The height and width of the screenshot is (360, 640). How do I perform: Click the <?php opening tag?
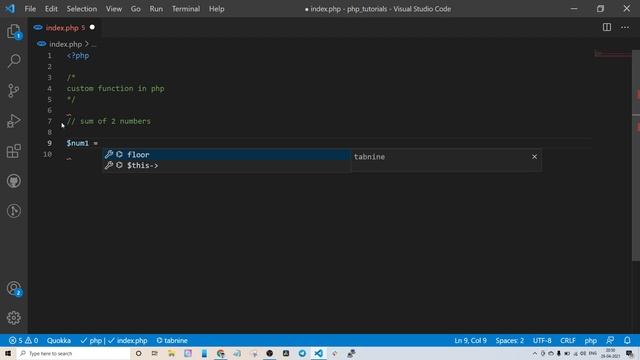click(x=78, y=56)
